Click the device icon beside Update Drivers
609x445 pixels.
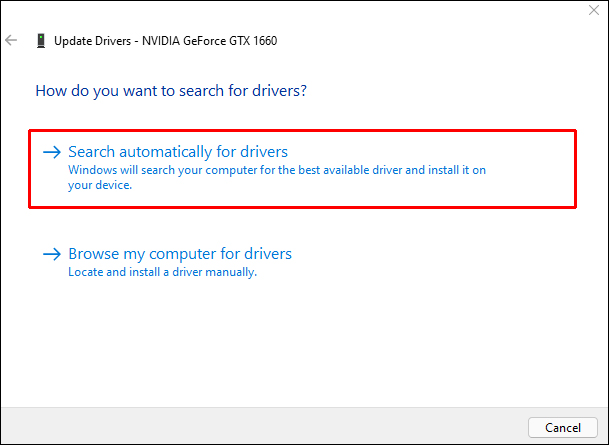coord(41,40)
